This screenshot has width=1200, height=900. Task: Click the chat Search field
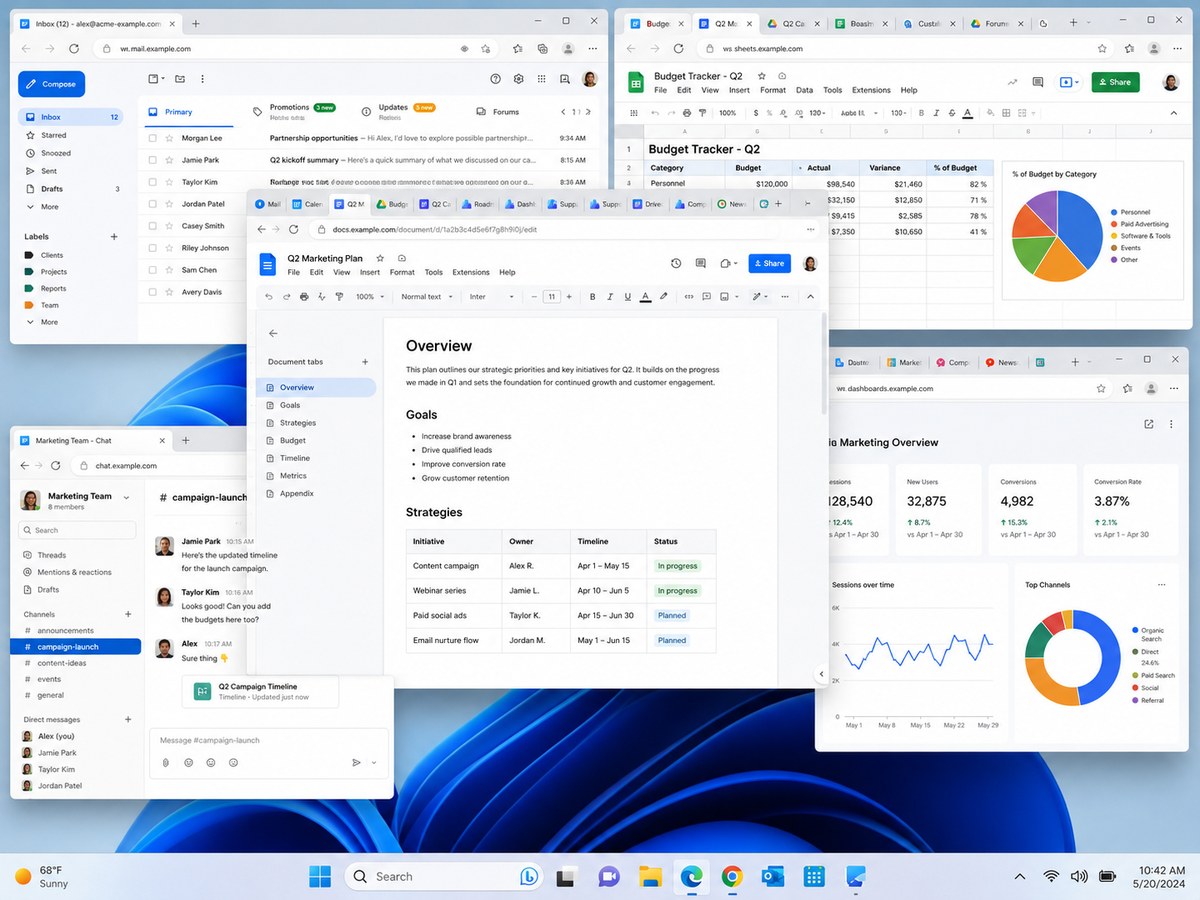pyautogui.click(x=78, y=530)
